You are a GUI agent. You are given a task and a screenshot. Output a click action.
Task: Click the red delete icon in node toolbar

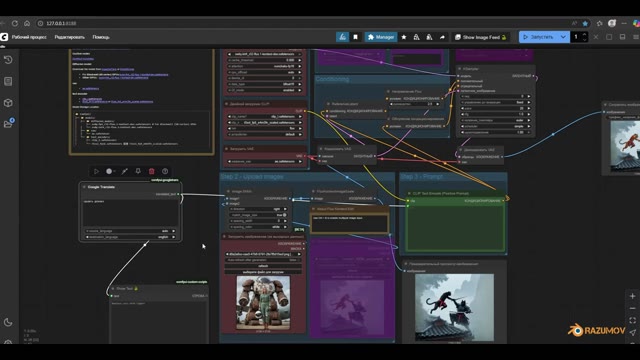pyautogui.click(x=151, y=171)
